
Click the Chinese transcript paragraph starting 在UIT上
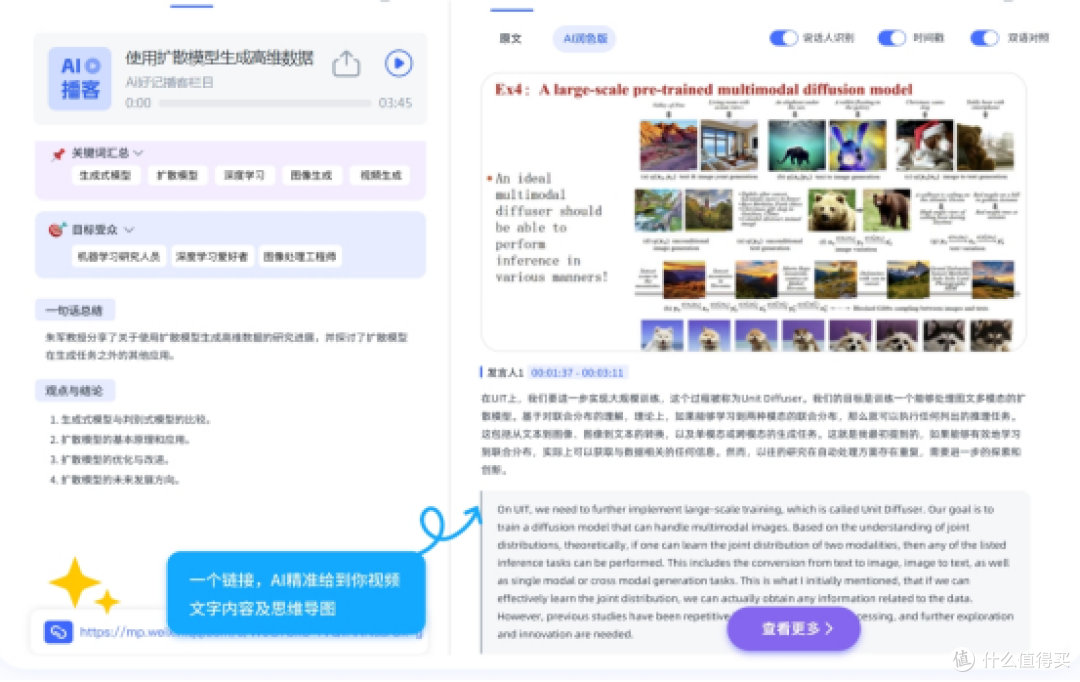click(x=754, y=434)
